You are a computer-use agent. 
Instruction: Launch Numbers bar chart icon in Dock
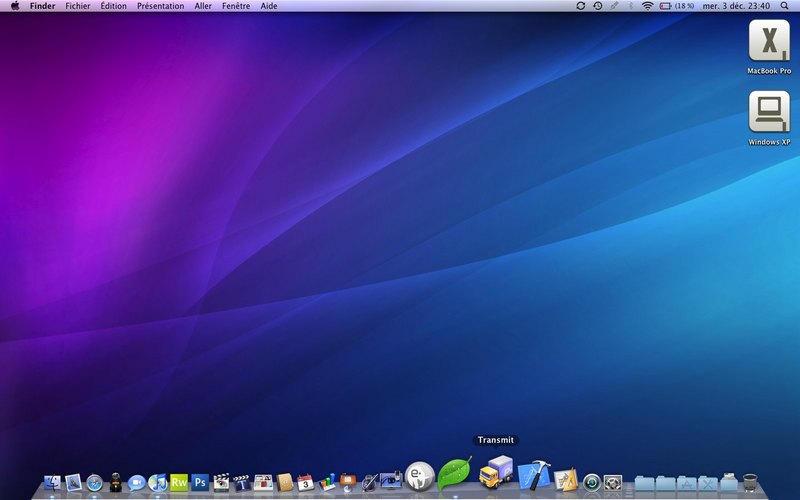coord(327,482)
